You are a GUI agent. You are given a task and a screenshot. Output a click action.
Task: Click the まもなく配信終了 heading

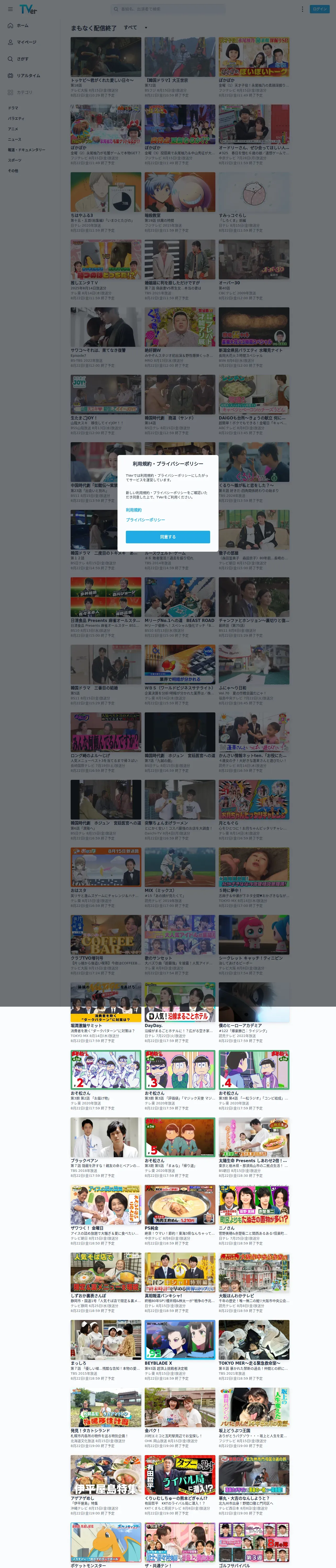[93, 28]
